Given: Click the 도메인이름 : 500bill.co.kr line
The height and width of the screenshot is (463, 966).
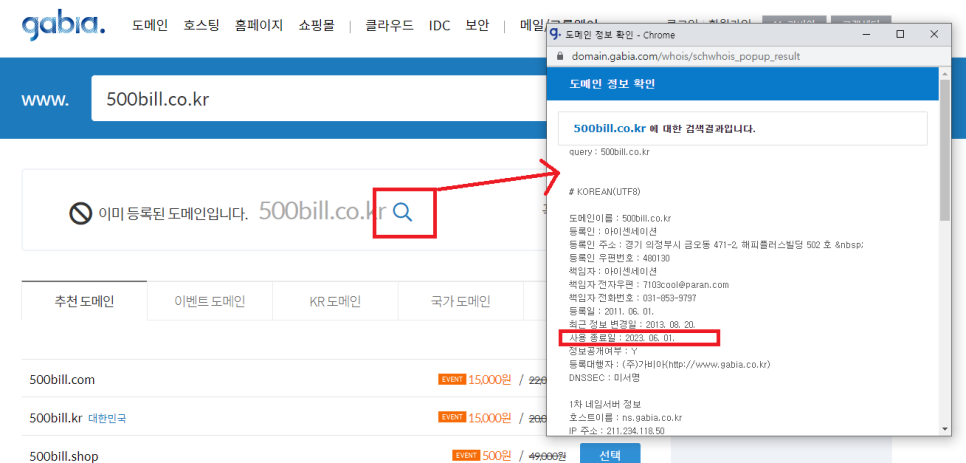Looking at the screenshot, I should (620, 218).
